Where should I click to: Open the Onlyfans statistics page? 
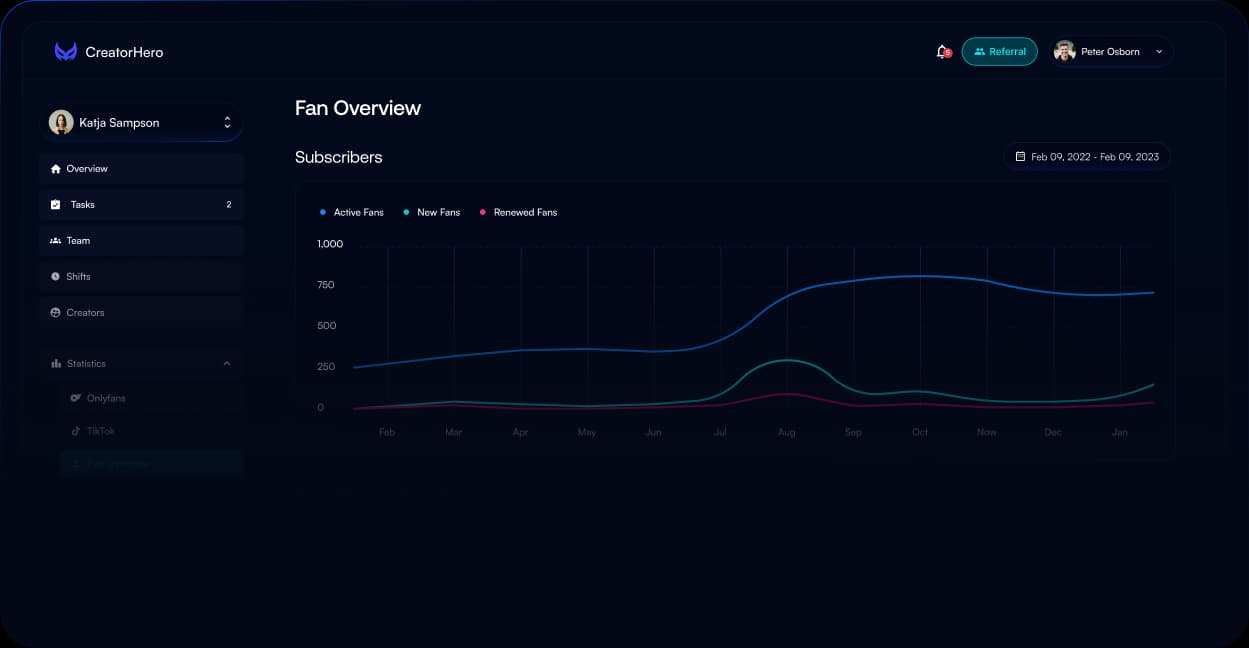pyautogui.click(x=106, y=398)
